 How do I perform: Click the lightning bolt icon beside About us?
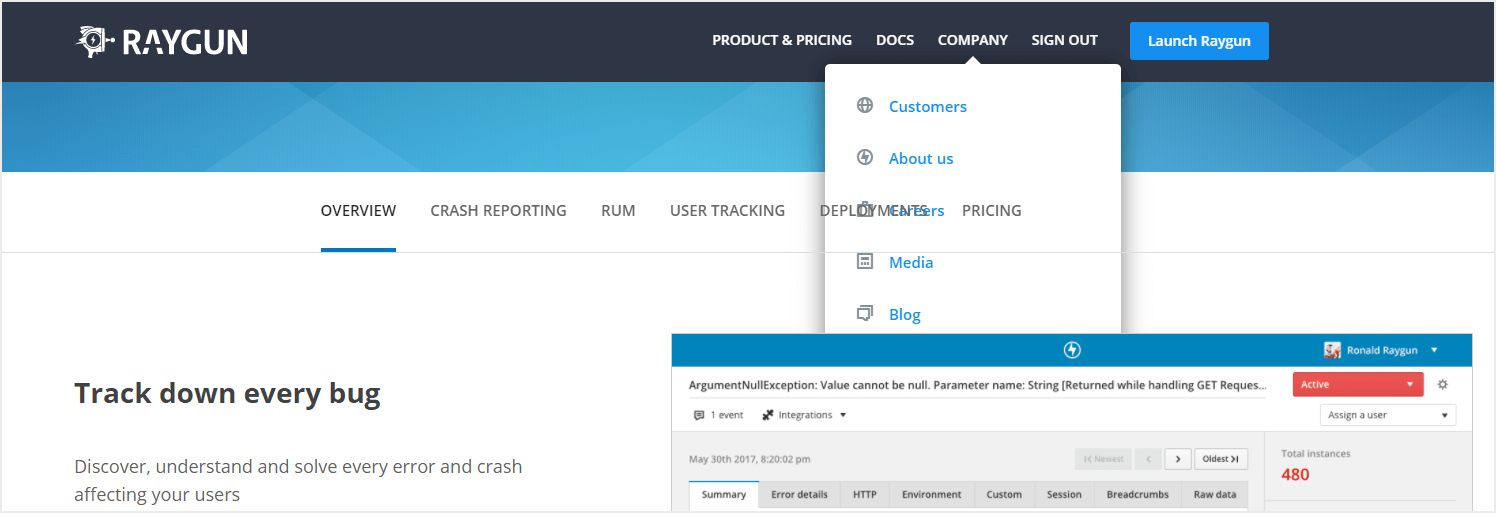[x=865, y=158]
